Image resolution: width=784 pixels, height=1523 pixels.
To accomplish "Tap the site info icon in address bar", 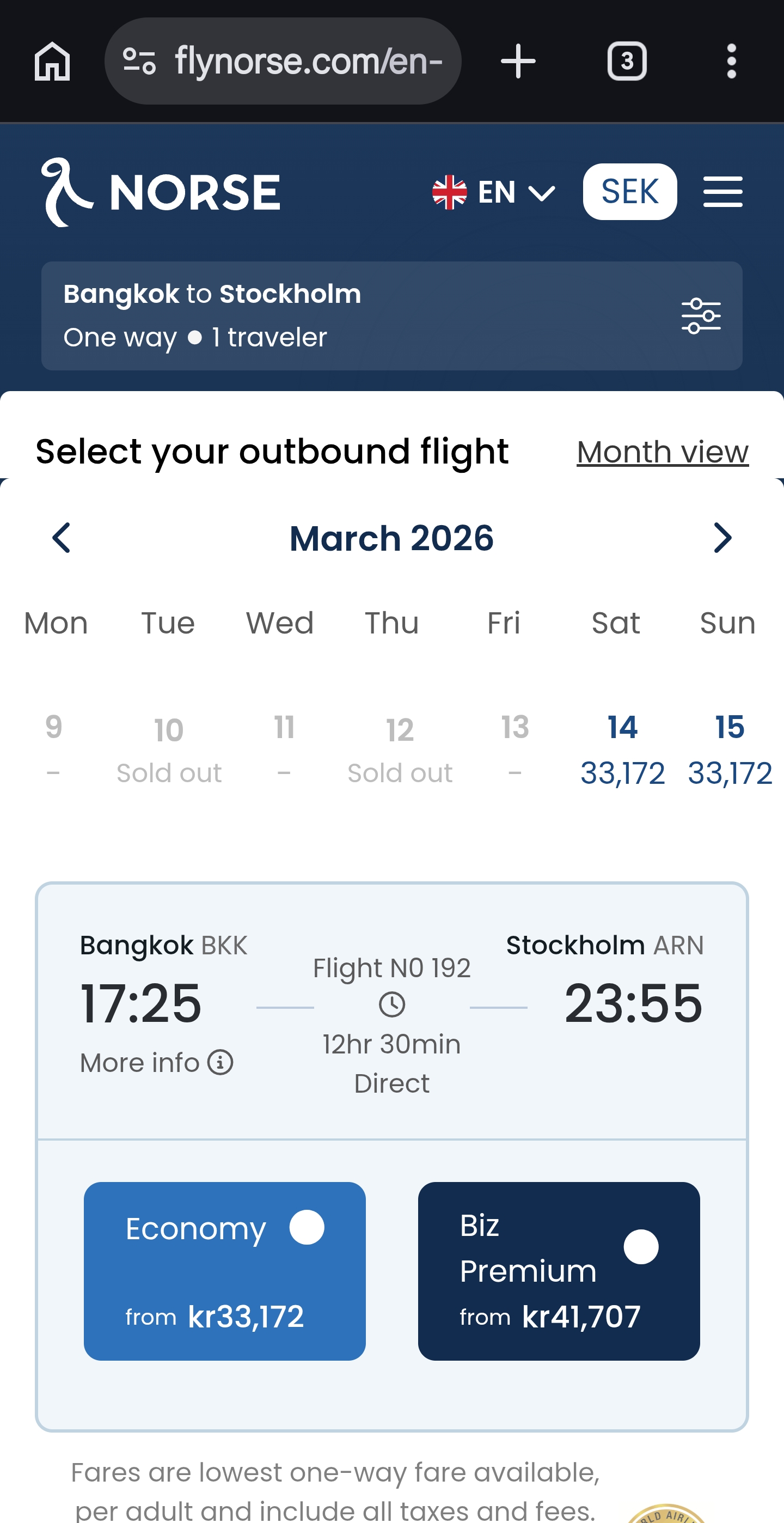I will [139, 61].
